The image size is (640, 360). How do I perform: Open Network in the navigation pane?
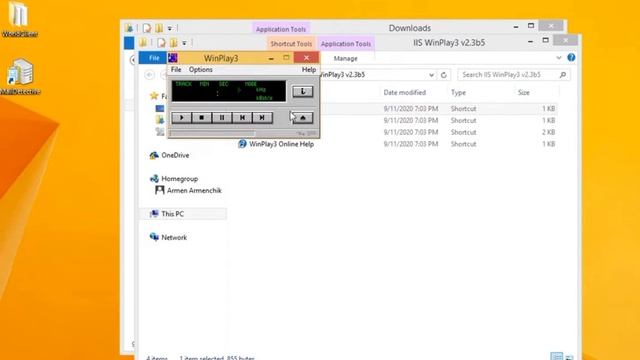pos(174,238)
